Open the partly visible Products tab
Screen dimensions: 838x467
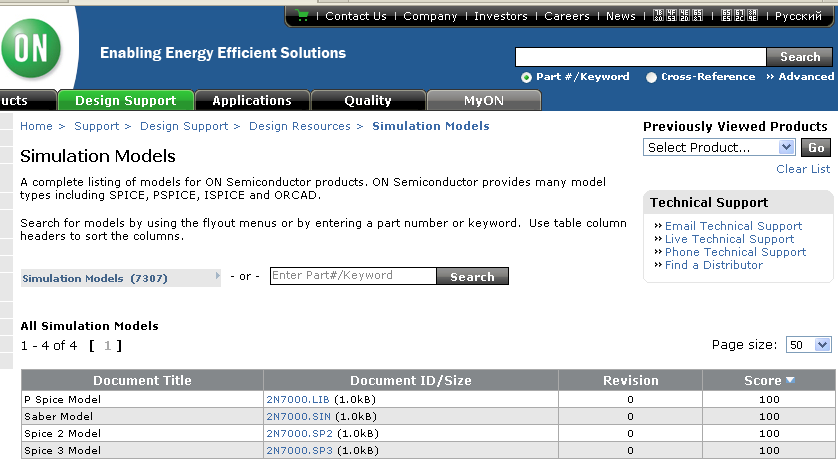tap(27, 100)
